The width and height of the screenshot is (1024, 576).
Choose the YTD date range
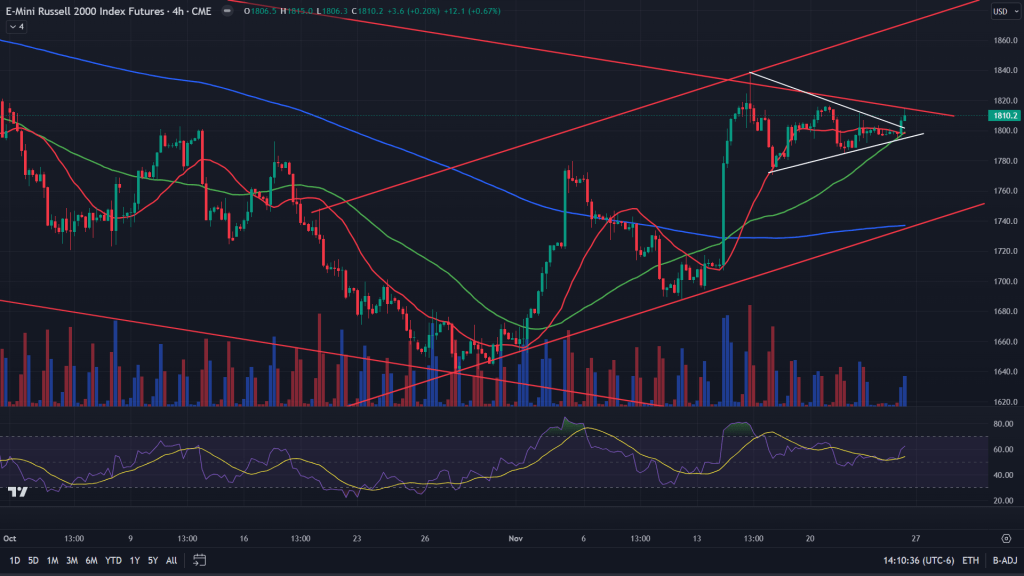(x=113, y=560)
